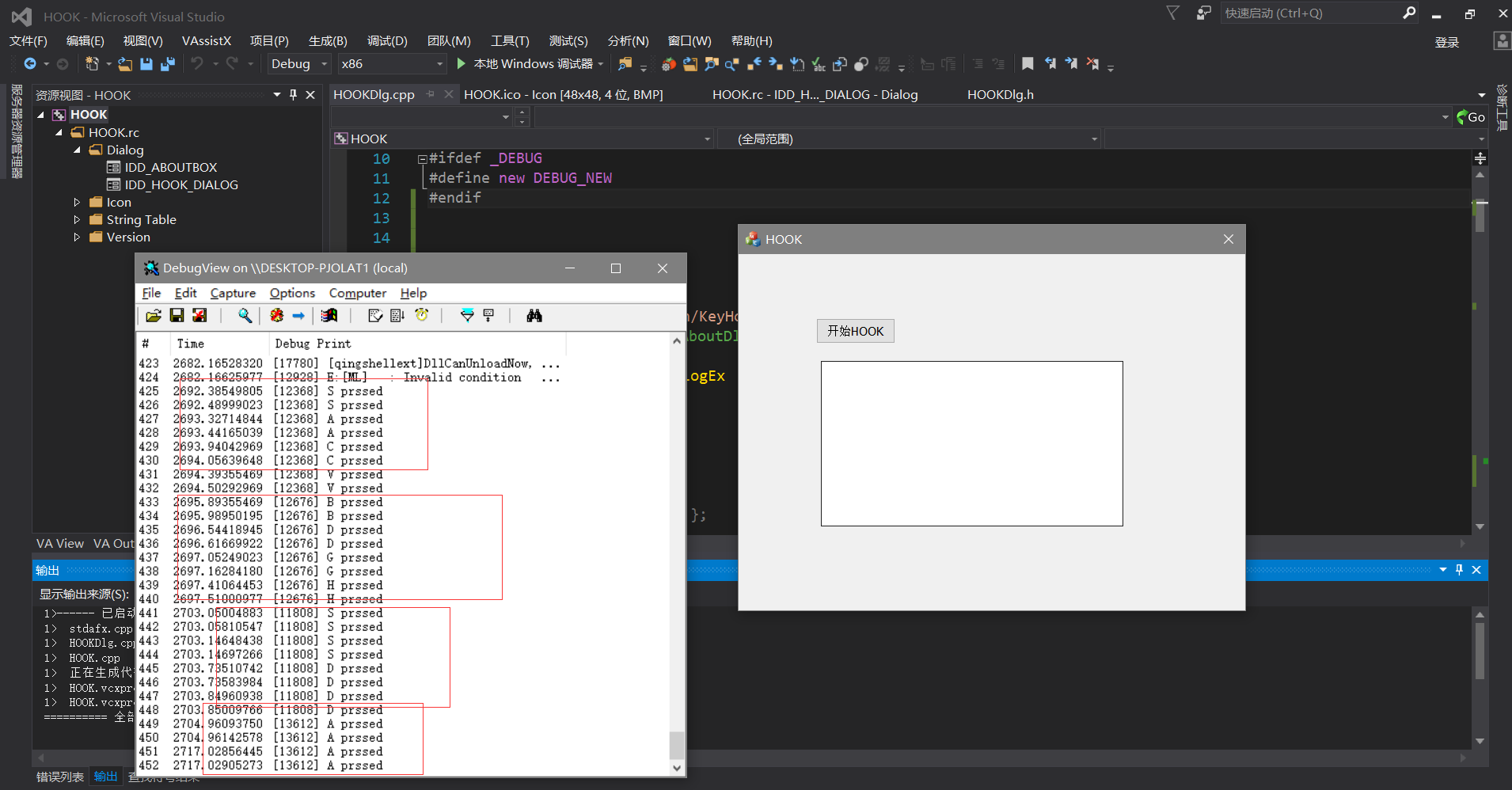Image resolution: width=1512 pixels, height=790 pixels.
Task: Click the 开始HOOK button in HOOK dialog
Action: tap(856, 331)
